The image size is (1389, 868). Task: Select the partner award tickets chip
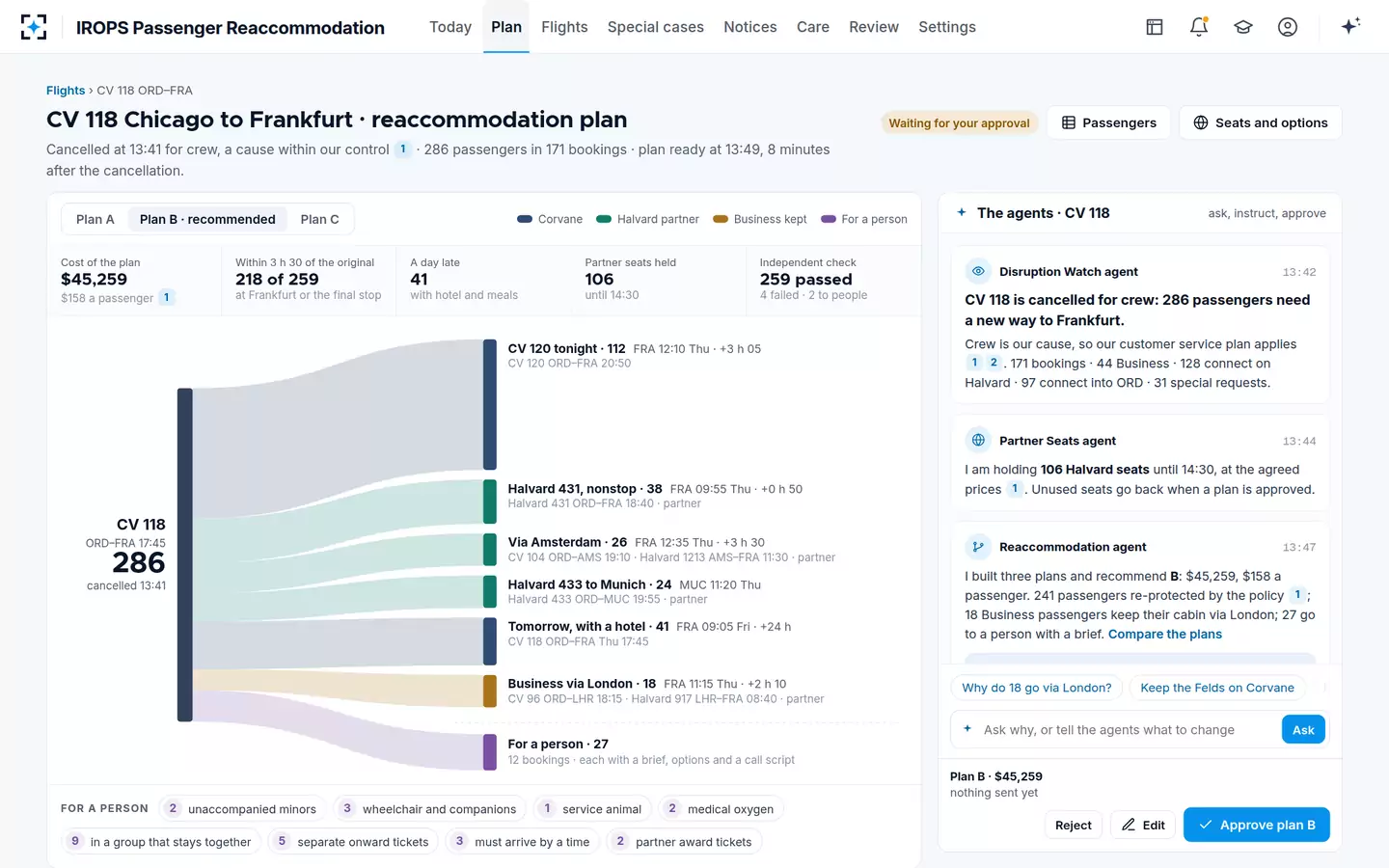coord(684,842)
